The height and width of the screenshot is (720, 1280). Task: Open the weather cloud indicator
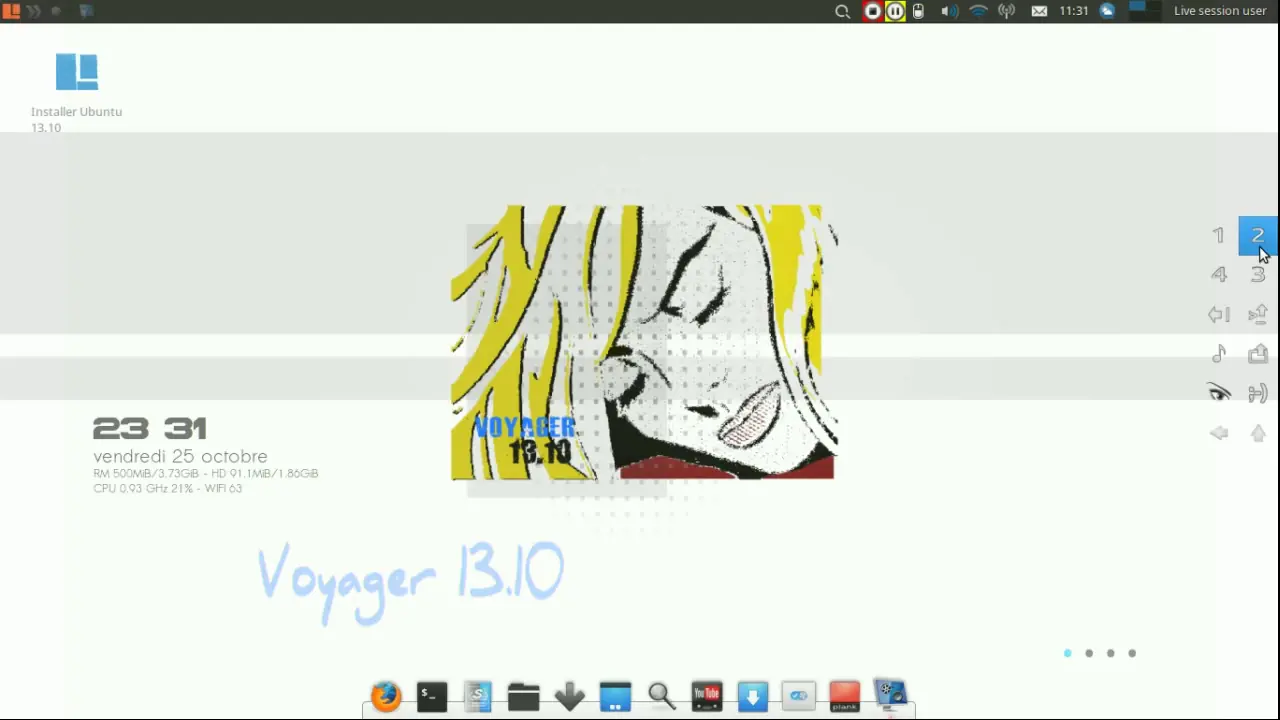(1107, 11)
